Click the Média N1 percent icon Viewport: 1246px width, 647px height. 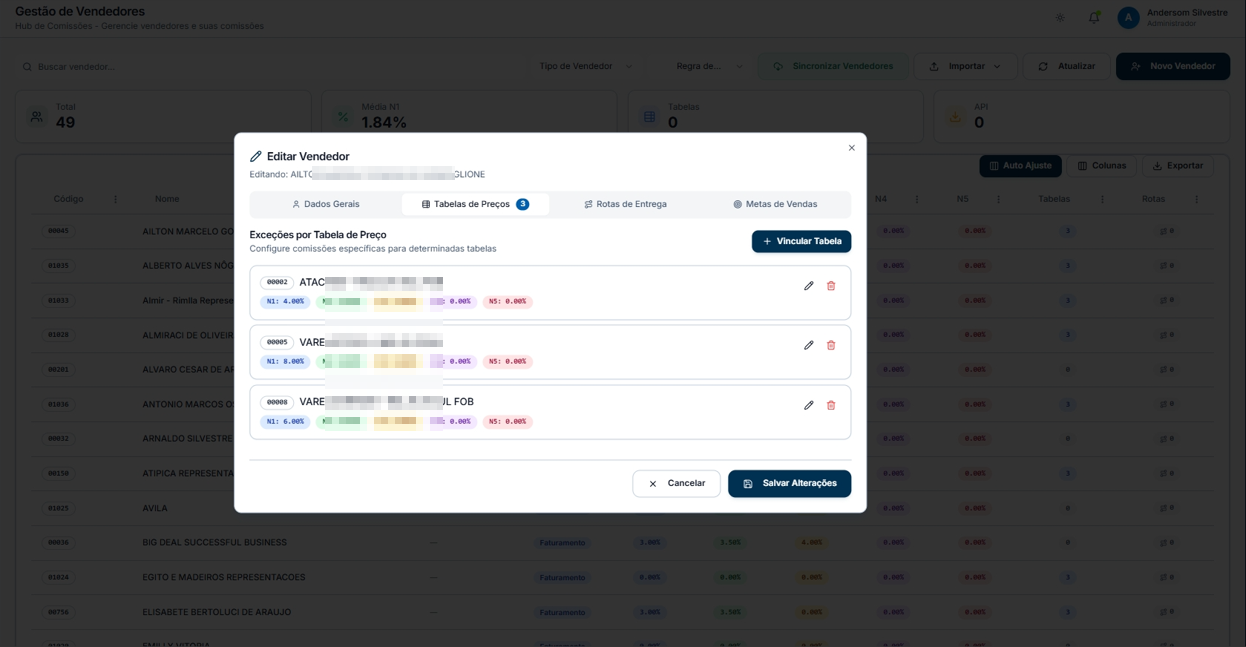click(343, 116)
